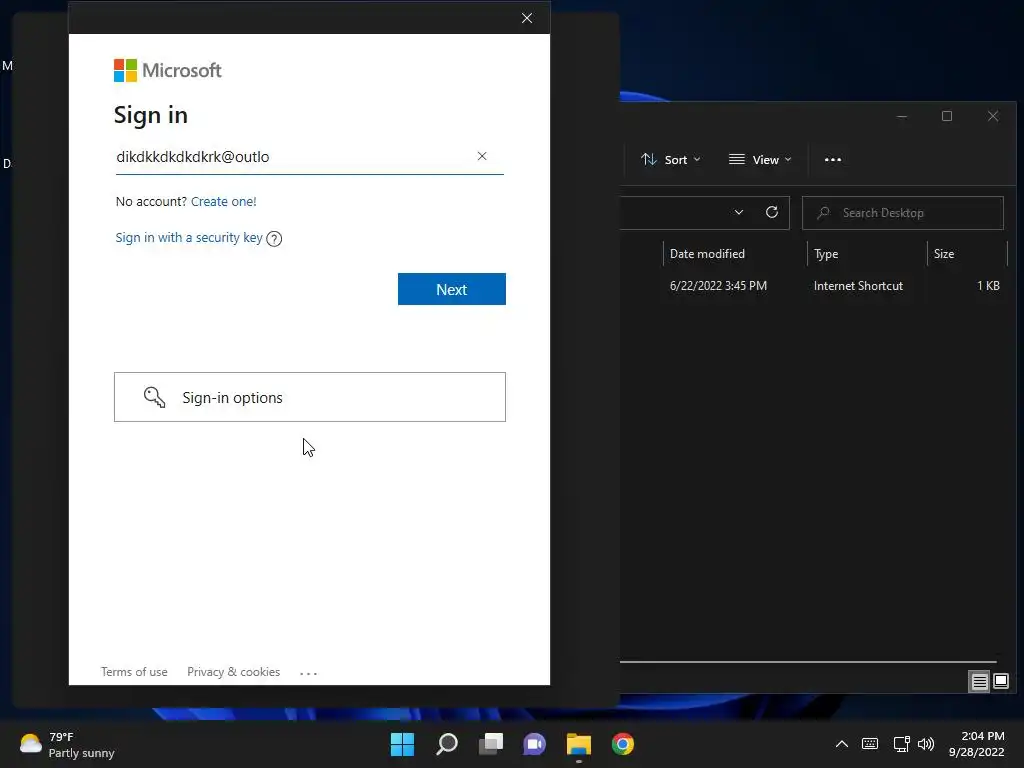Clear the email field with the X icon
This screenshot has height=768, width=1024.
(481, 156)
